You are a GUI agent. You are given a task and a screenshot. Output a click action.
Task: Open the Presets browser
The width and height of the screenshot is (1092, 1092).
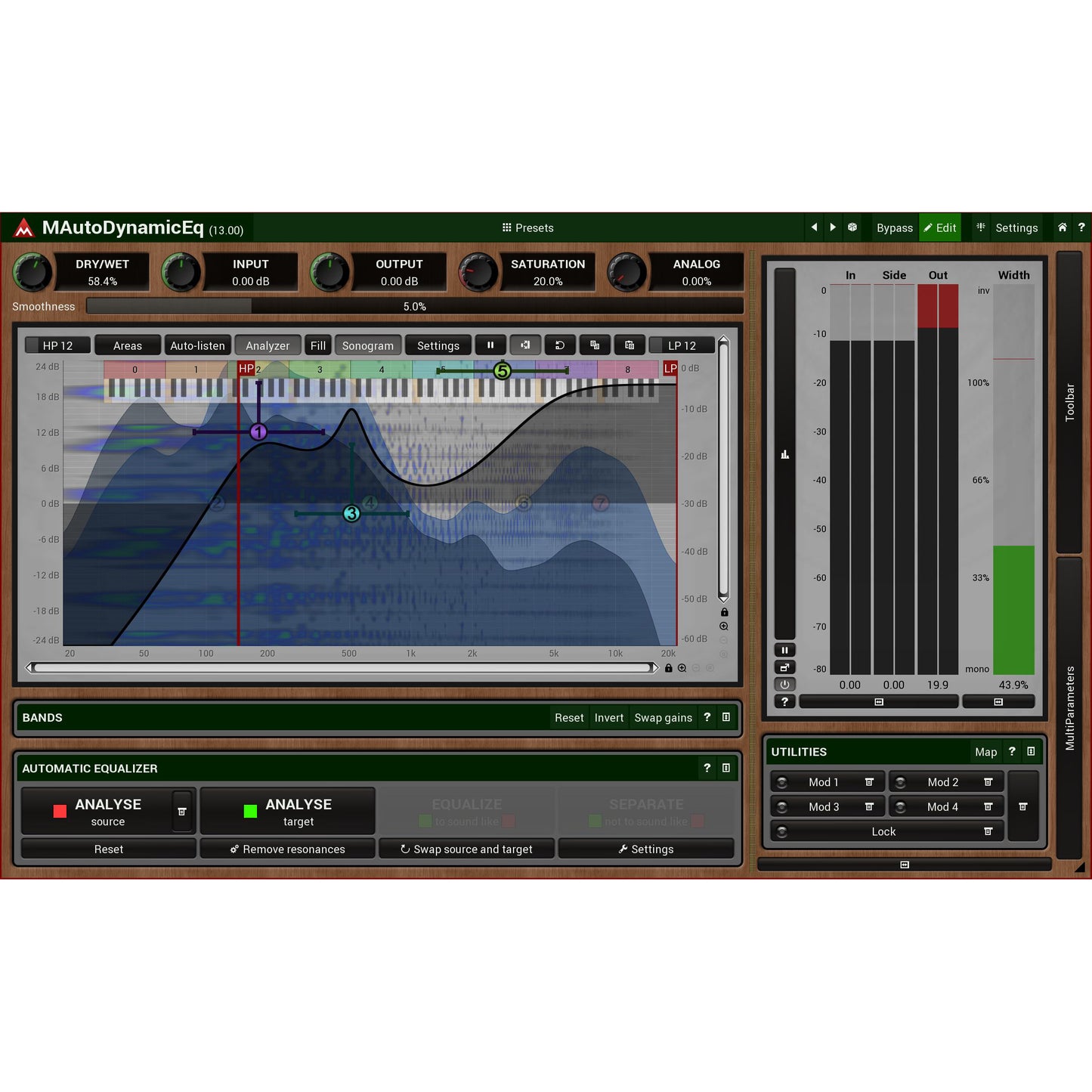pos(527,227)
